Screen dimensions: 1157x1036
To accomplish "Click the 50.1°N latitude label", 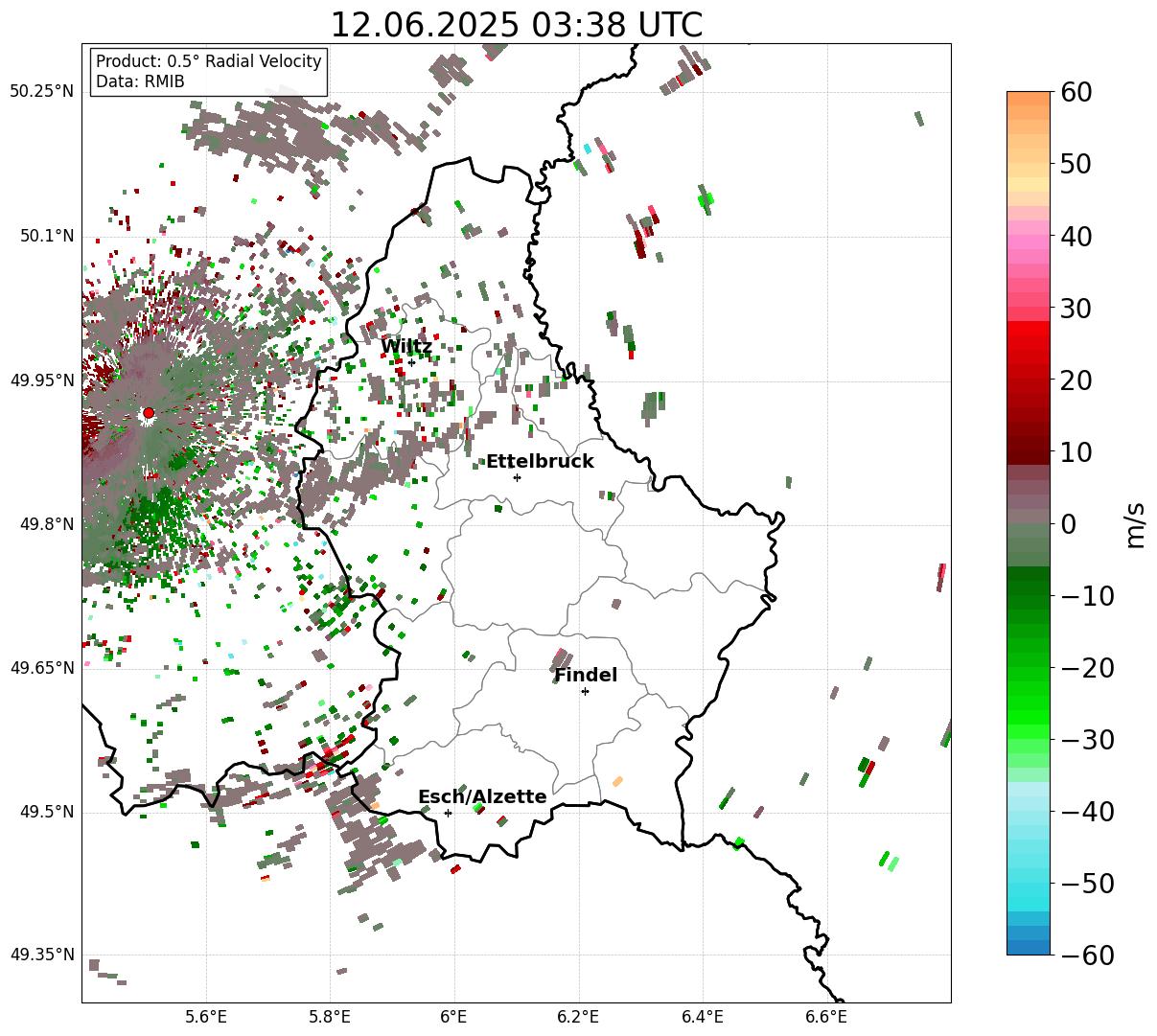I will pyautogui.click(x=46, y=236).
